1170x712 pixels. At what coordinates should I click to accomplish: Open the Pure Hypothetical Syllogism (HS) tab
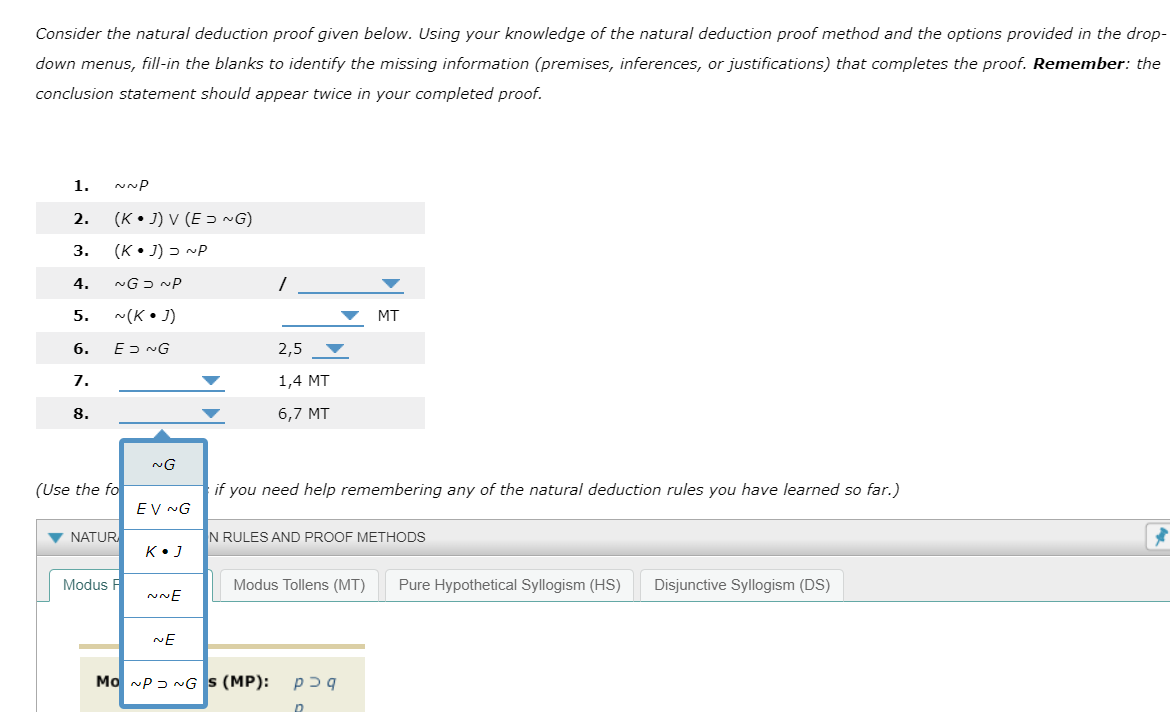pyautogui.click(x=508, y=585)
